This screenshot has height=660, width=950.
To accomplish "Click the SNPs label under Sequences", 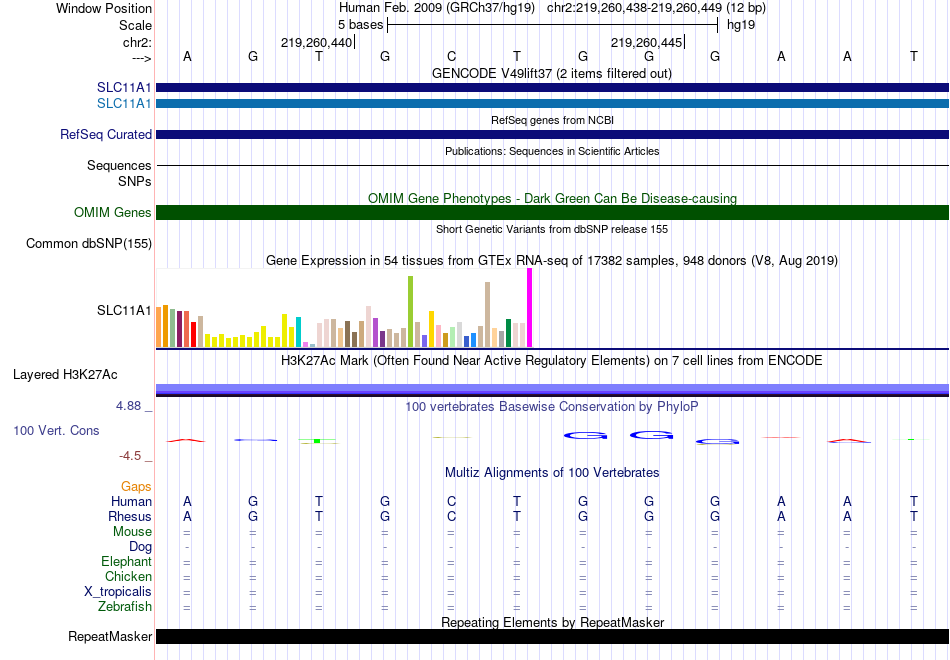I will 135,181.
